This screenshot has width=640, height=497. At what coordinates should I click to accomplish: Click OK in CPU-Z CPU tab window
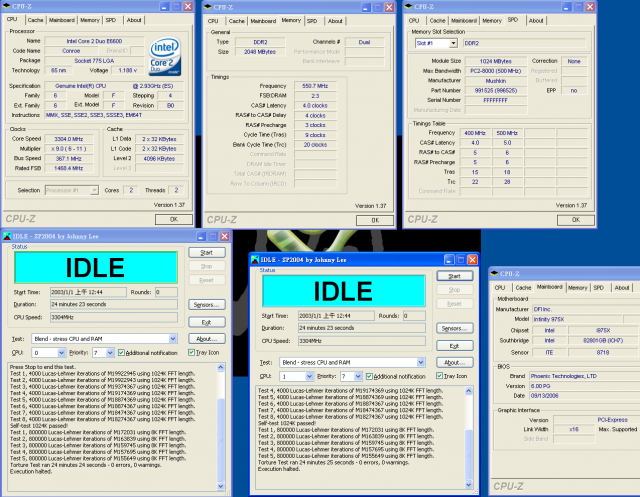coord(174,220)
